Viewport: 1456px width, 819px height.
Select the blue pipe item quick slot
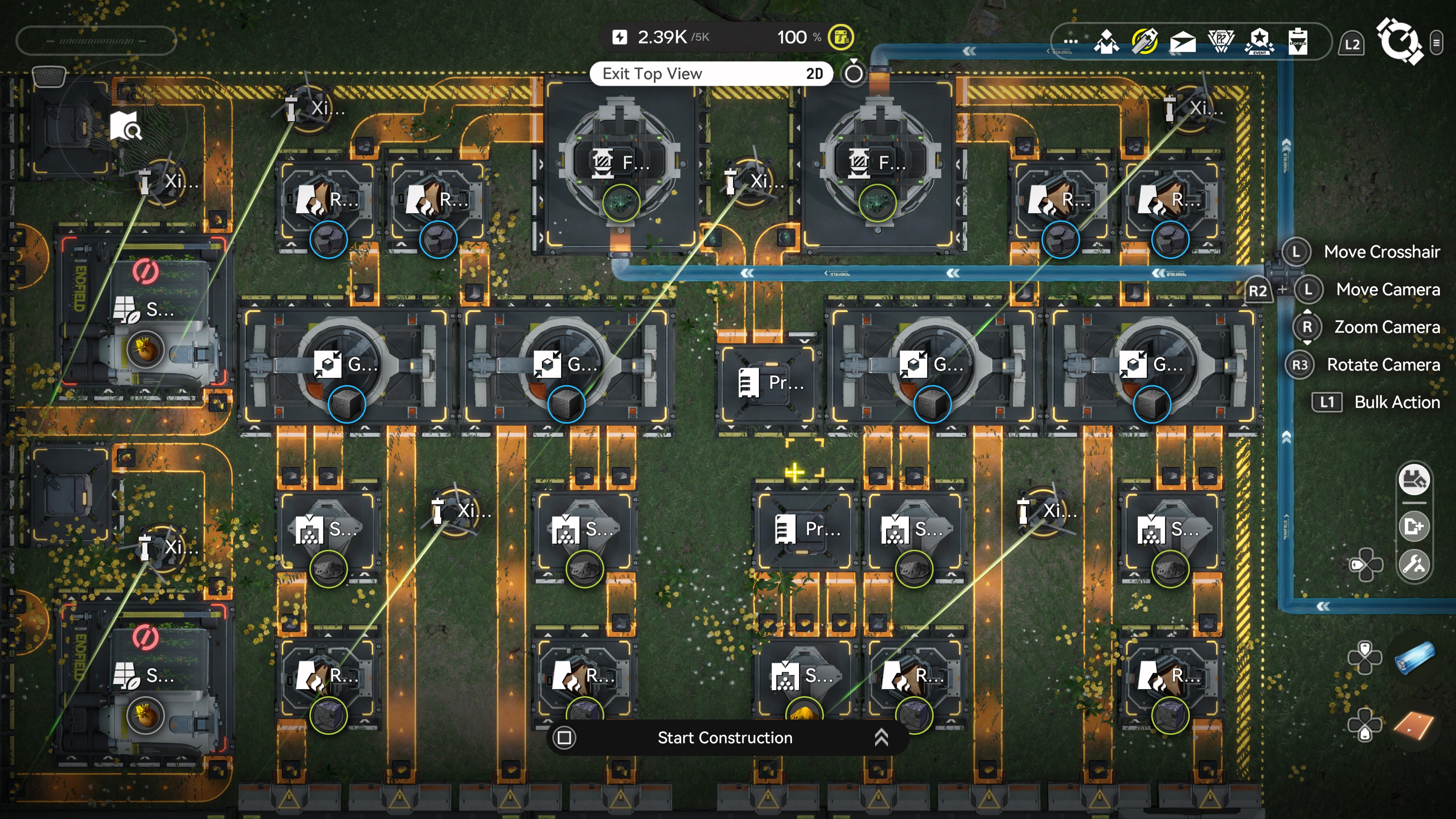pos(1415,658)
